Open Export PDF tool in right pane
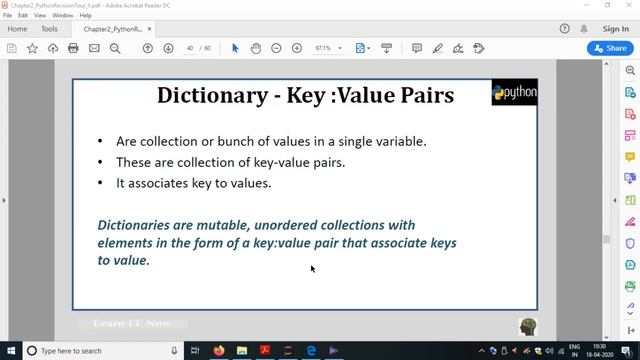The image size is (640, 360). tap(630, 92)
